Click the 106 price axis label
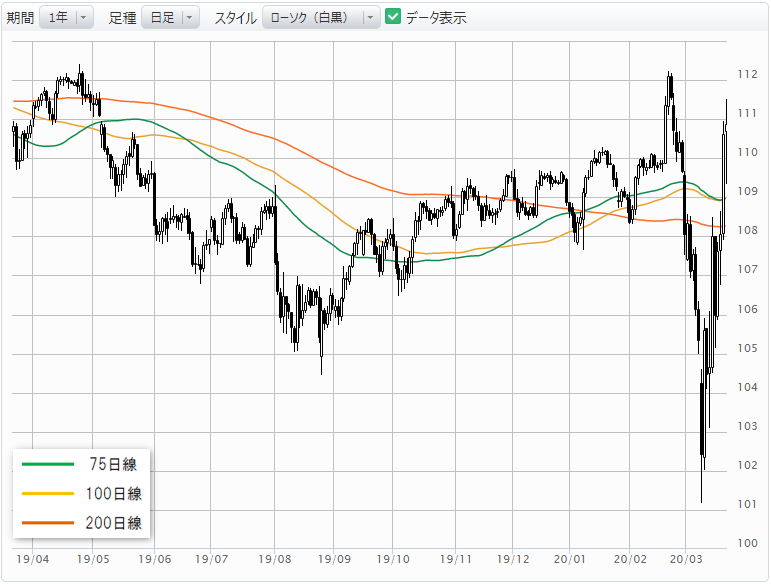 coord(747,309)
